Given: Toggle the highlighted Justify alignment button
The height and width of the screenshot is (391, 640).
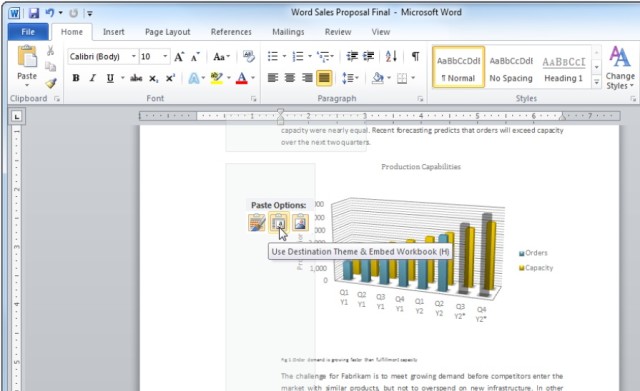Looking at the screenshot, I should point(324,78).
